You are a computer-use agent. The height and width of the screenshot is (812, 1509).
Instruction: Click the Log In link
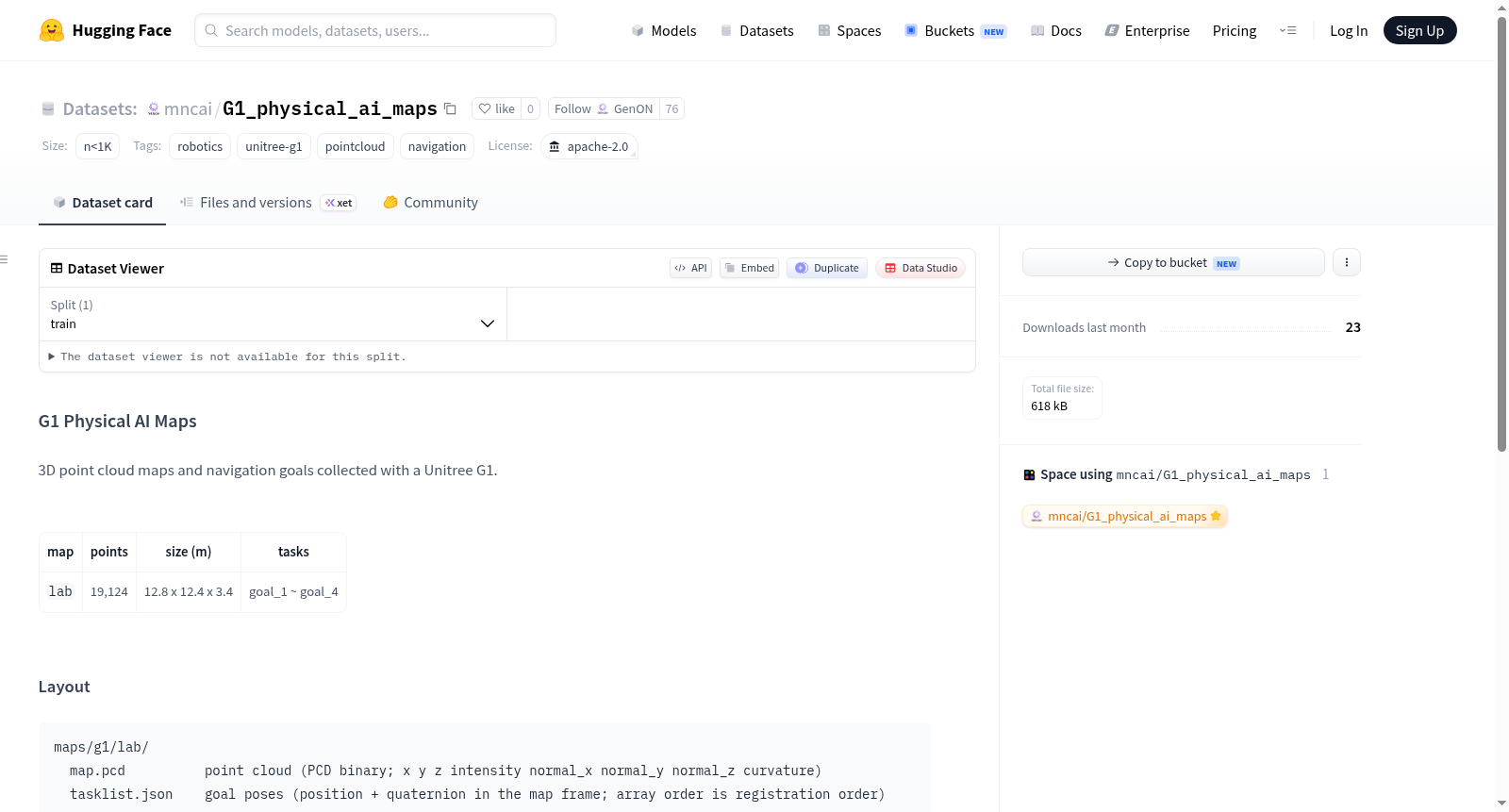click(x=1349, y=31)
